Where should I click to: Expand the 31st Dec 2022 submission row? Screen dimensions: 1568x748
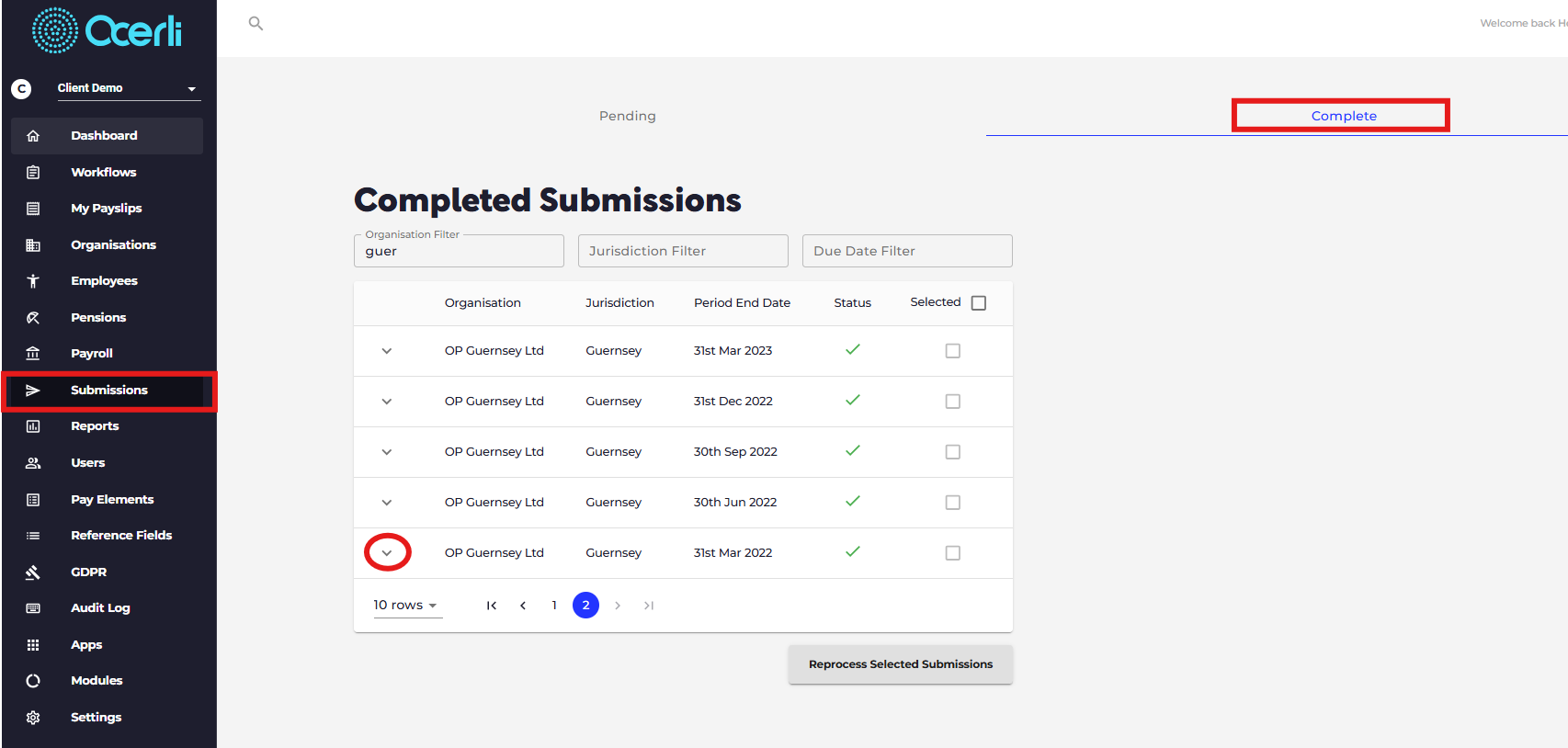(x=387, y=402)
